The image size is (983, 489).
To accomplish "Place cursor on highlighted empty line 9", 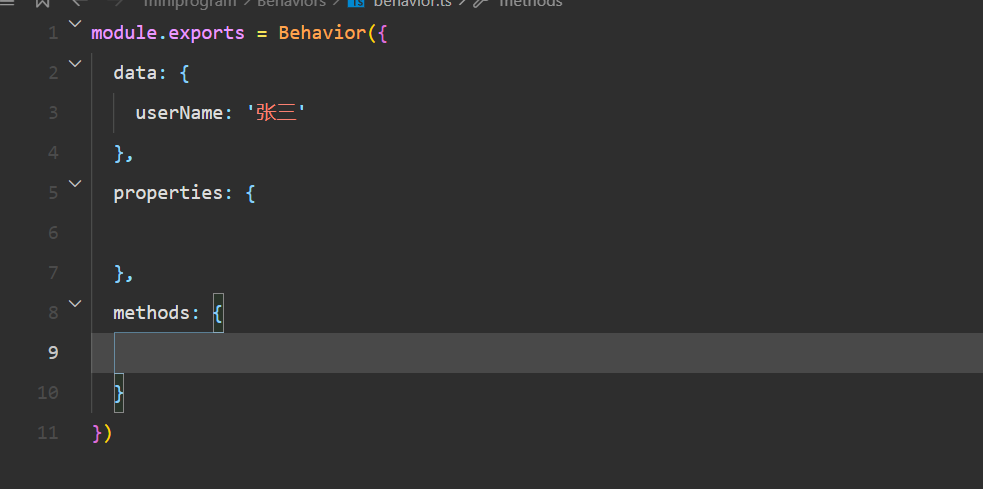I will (500, 353).
